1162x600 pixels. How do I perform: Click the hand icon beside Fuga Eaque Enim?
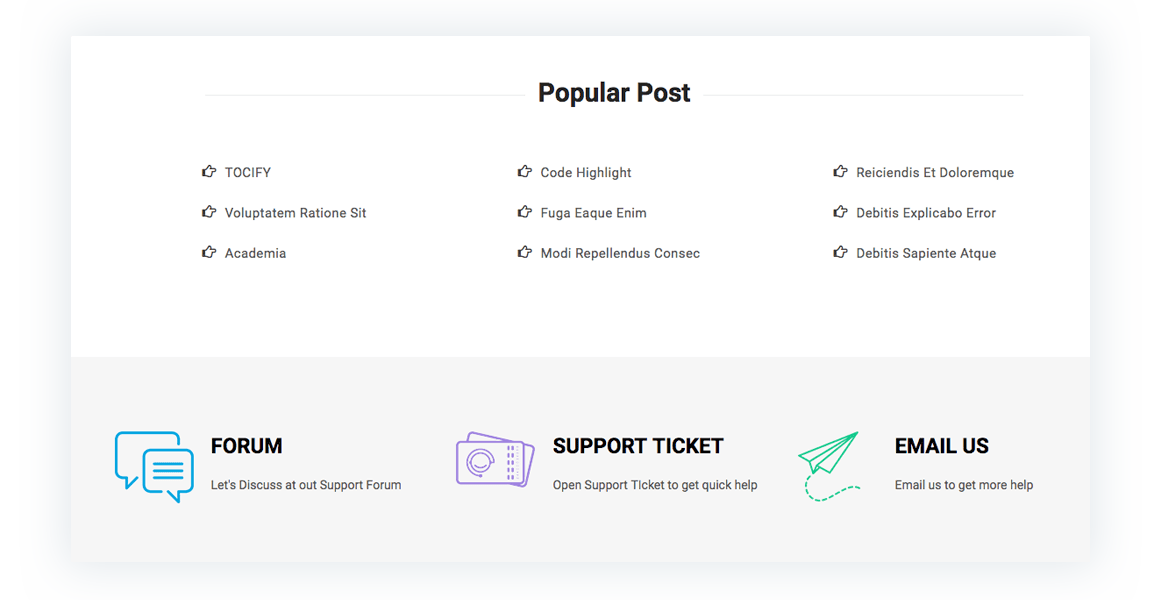click(525, 212)
